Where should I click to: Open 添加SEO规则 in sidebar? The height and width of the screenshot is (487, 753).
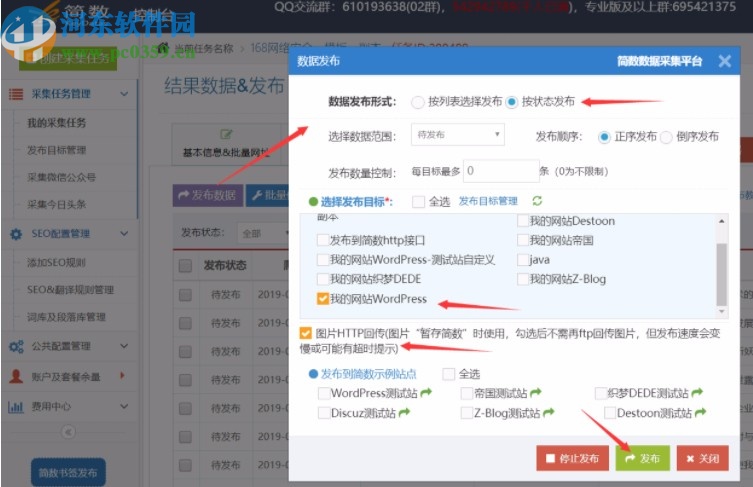coord(56,263)
